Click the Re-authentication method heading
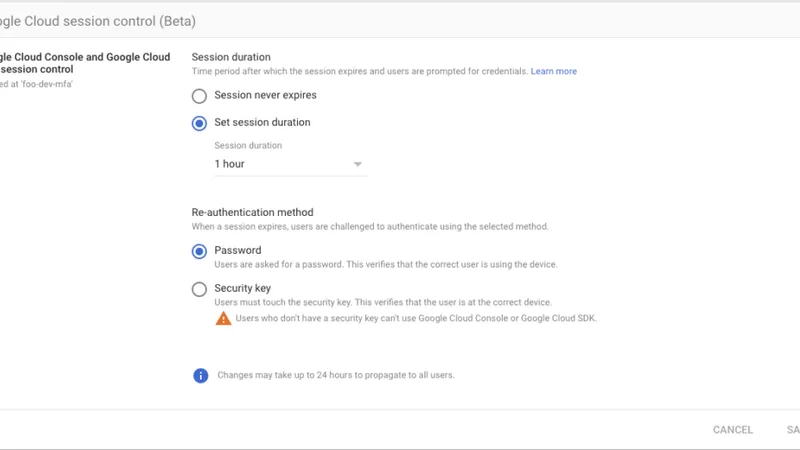 (x=253, y=212)
